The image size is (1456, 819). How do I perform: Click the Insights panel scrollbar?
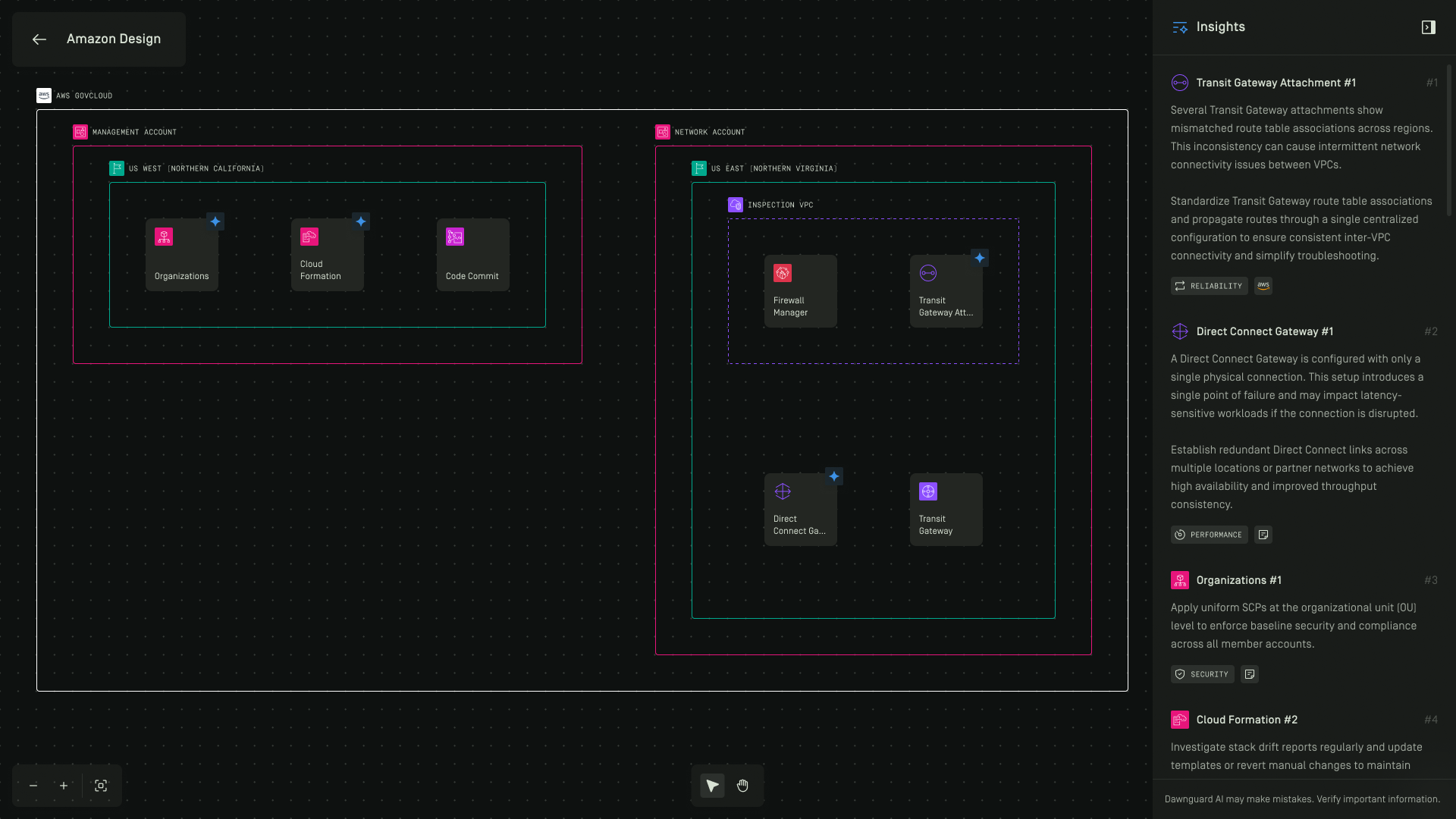click(1449, 140)
